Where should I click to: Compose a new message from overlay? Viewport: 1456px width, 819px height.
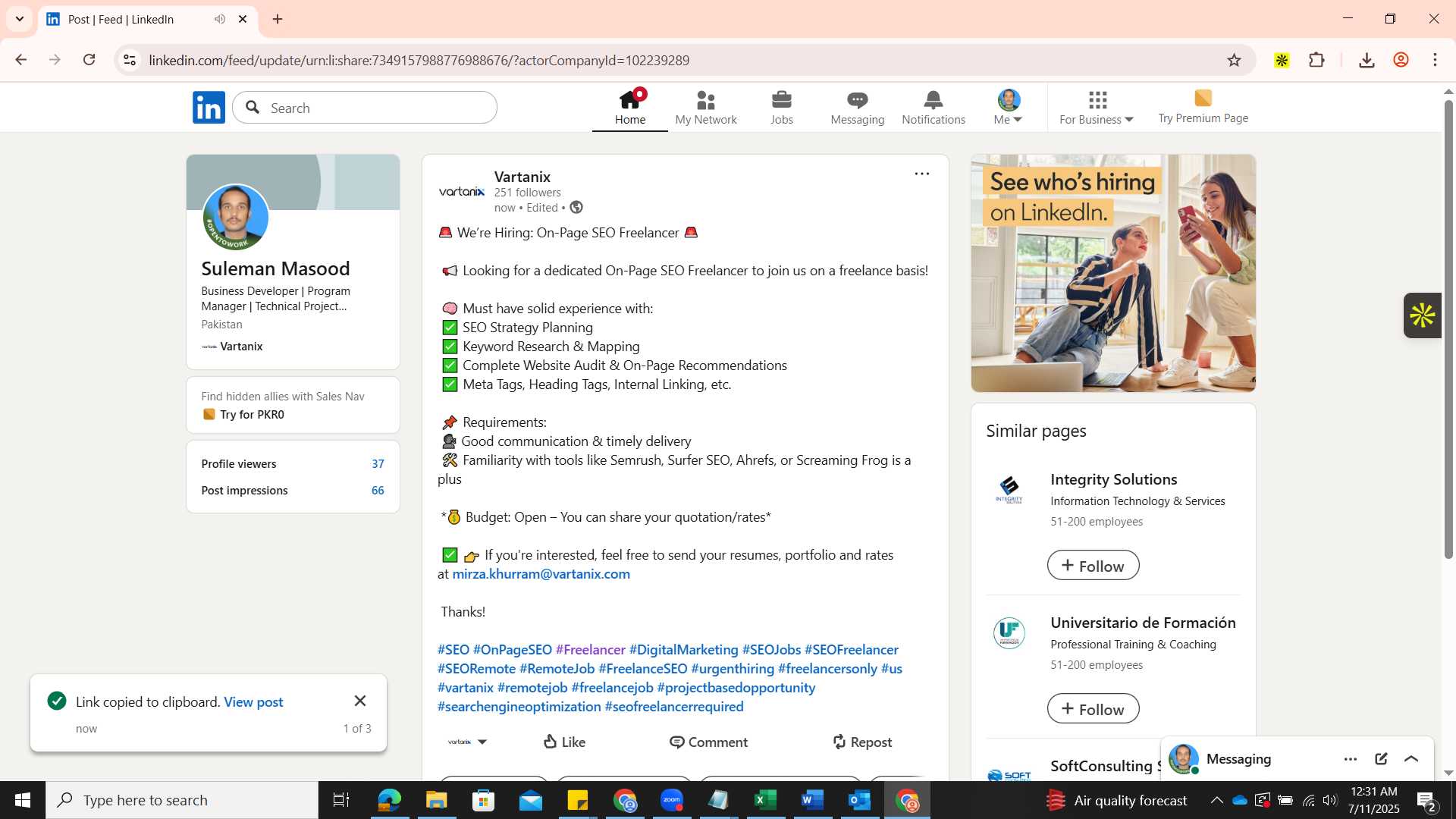click(1381, 759)
